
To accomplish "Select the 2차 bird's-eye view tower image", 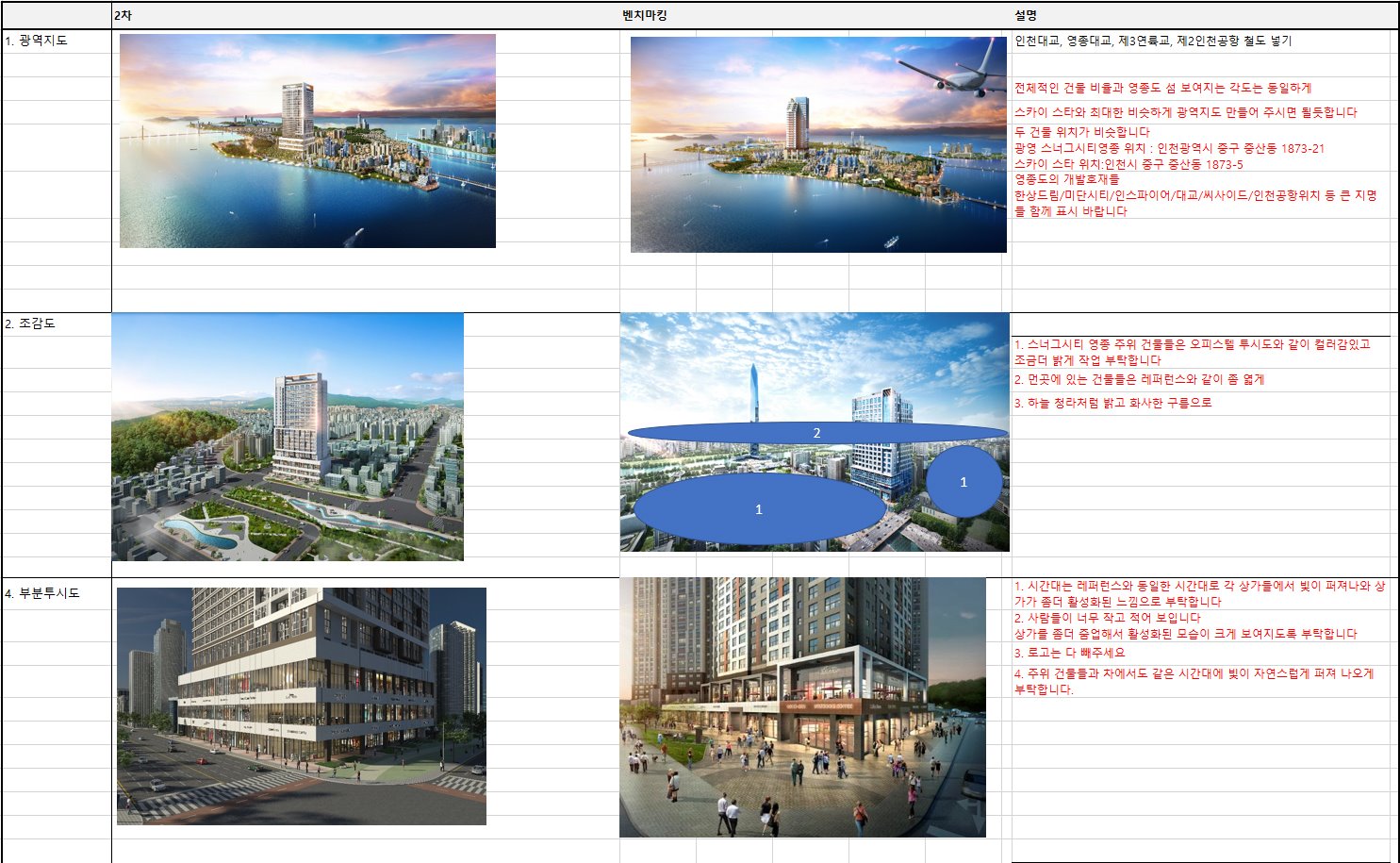I will click(288, 437).
